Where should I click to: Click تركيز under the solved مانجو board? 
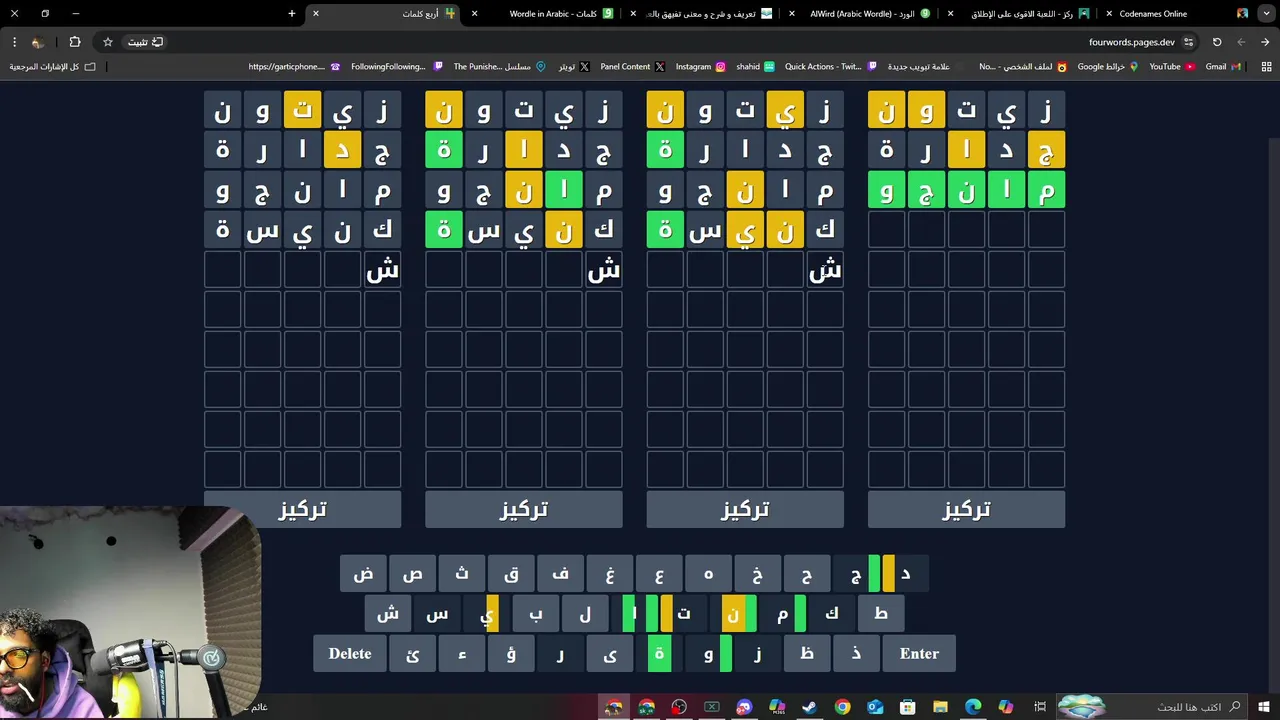(x=966, y=510)
